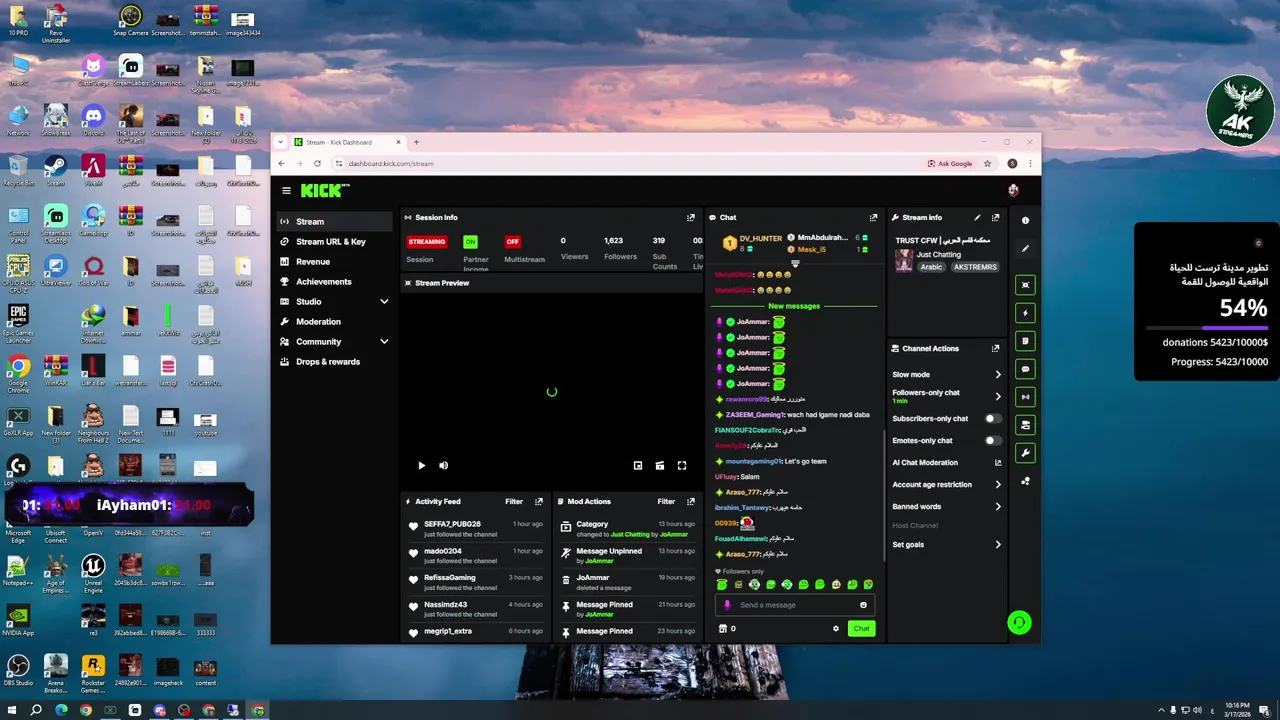This screenshot has width=1280, height=720.
Task: Open the Mod Actions filter
Action: (666, 501)
